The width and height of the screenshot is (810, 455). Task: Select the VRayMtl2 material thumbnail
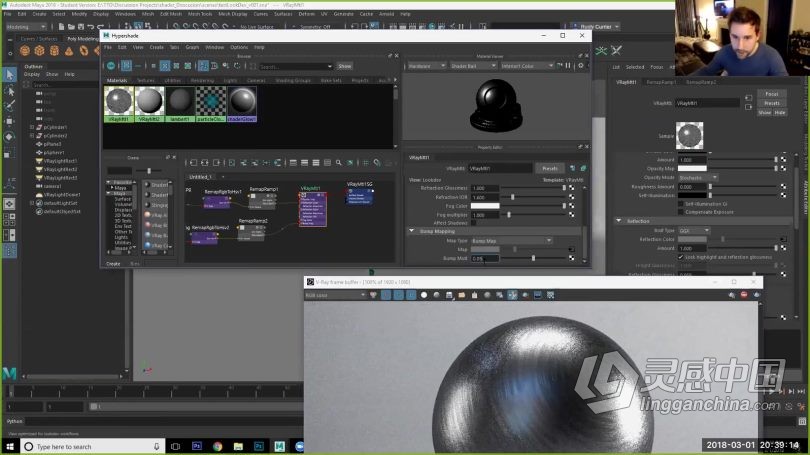149,104
